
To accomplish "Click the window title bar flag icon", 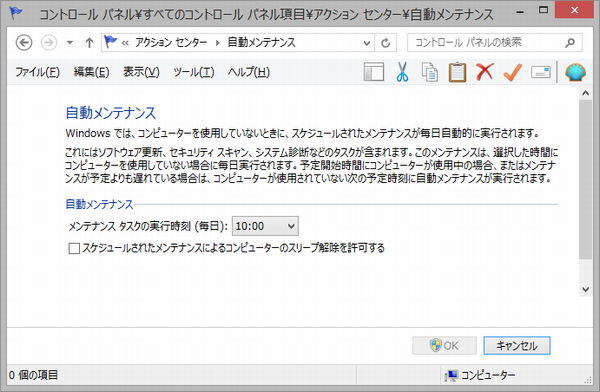I will [x=16, y=13].
